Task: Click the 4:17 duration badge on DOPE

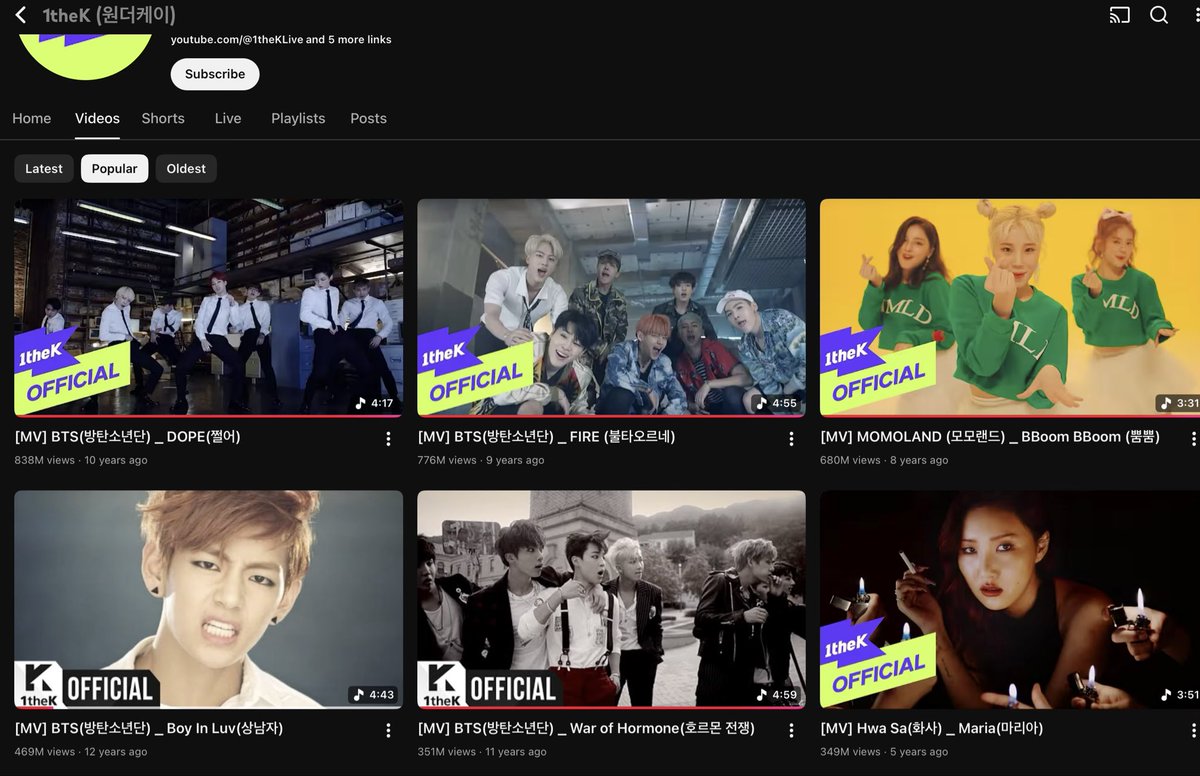Action: click(x=375, y=403)
